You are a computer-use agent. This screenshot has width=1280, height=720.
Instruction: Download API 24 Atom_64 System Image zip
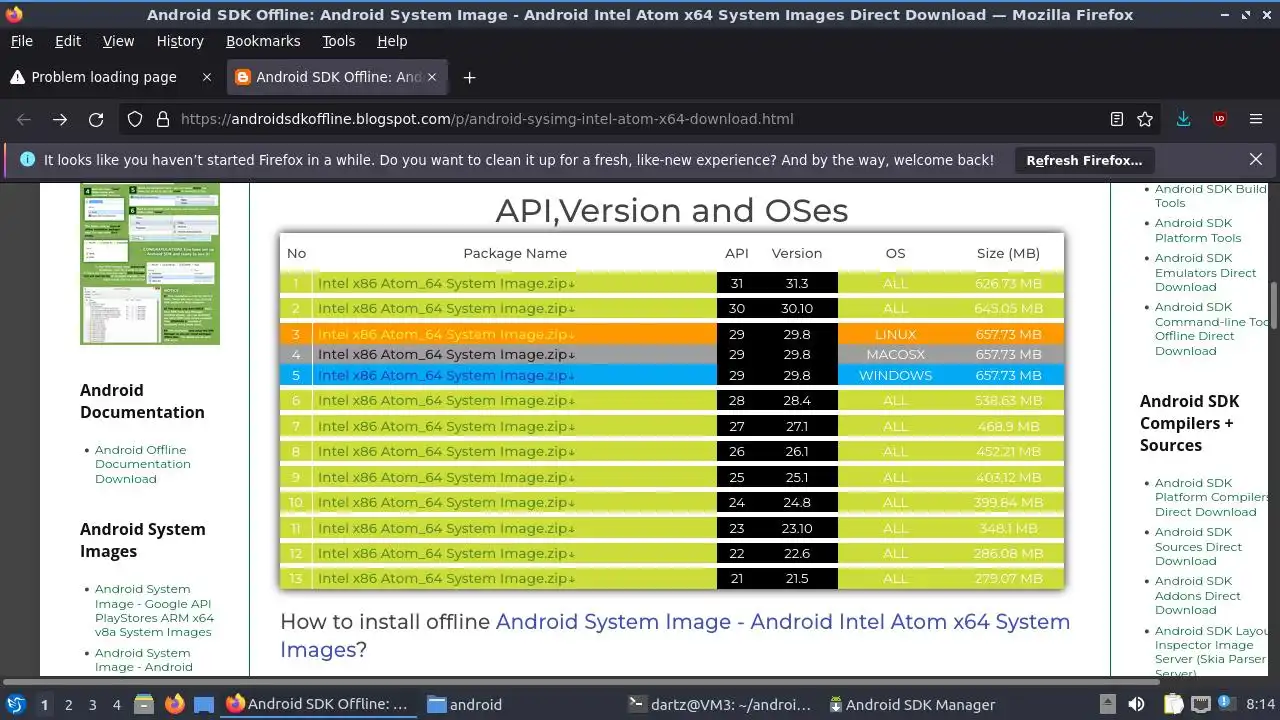point(446,502)
